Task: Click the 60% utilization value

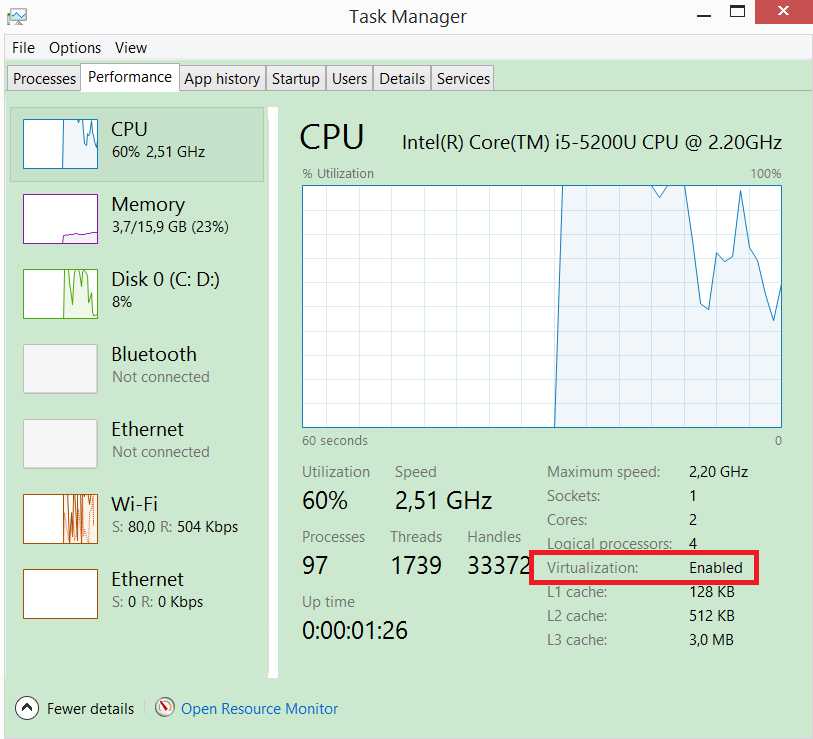Action: tap(325, 500)
